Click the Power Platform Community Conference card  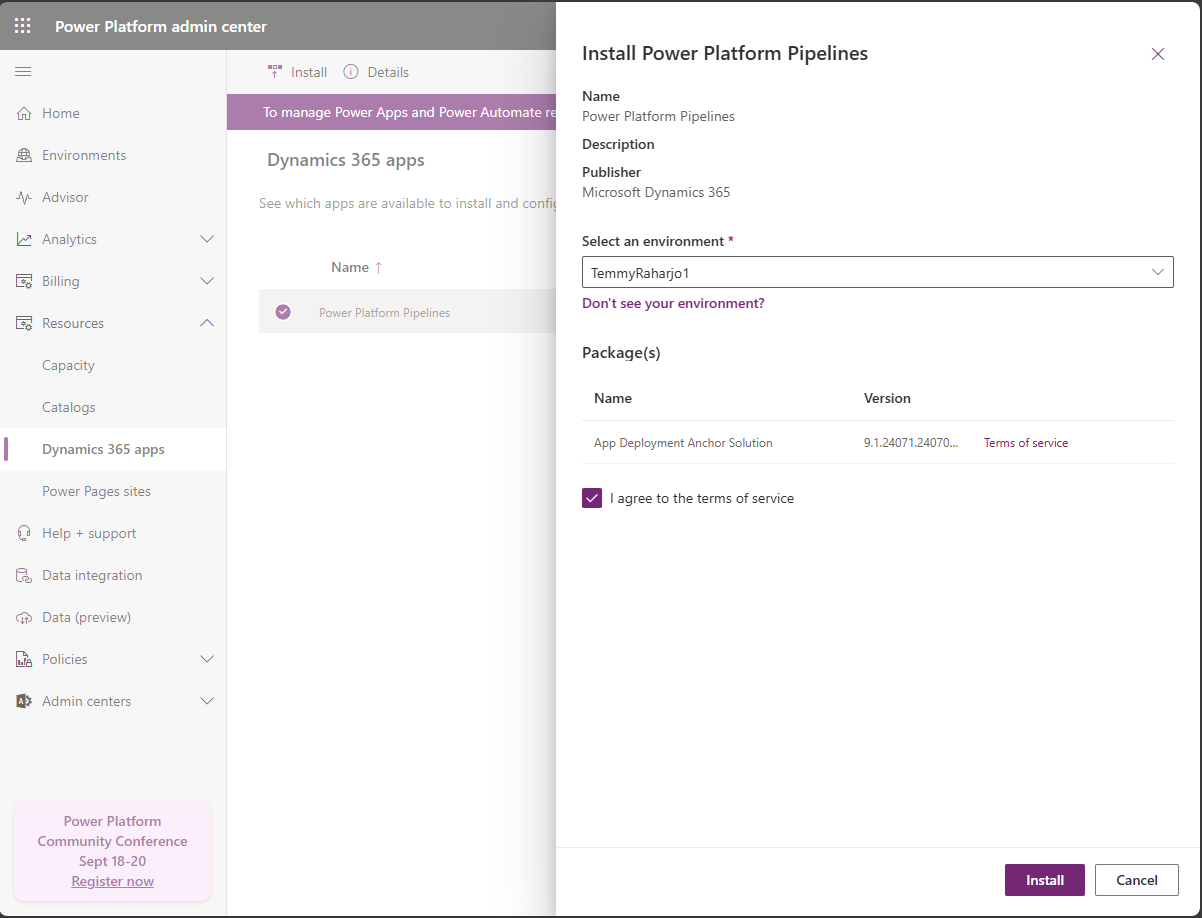coord(113,851)
